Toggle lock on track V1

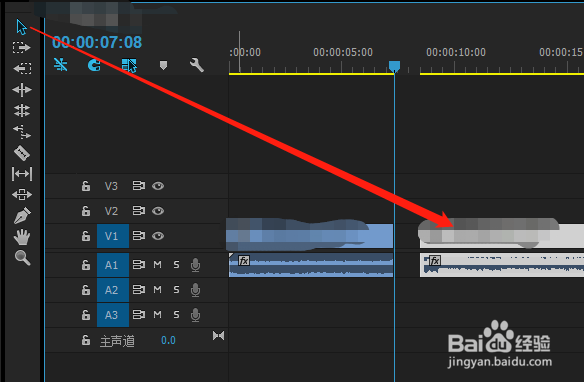click(86, 236)
